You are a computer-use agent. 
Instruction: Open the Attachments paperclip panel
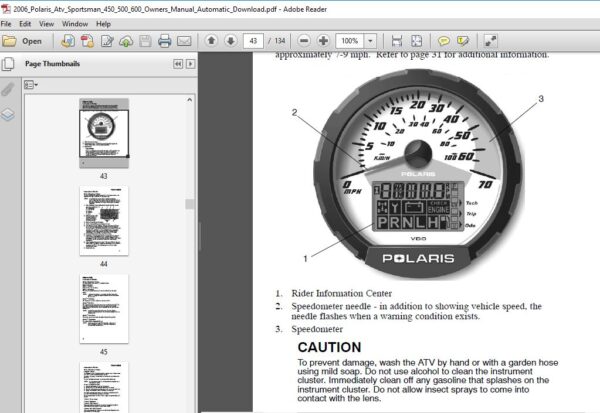click(8, 89)
